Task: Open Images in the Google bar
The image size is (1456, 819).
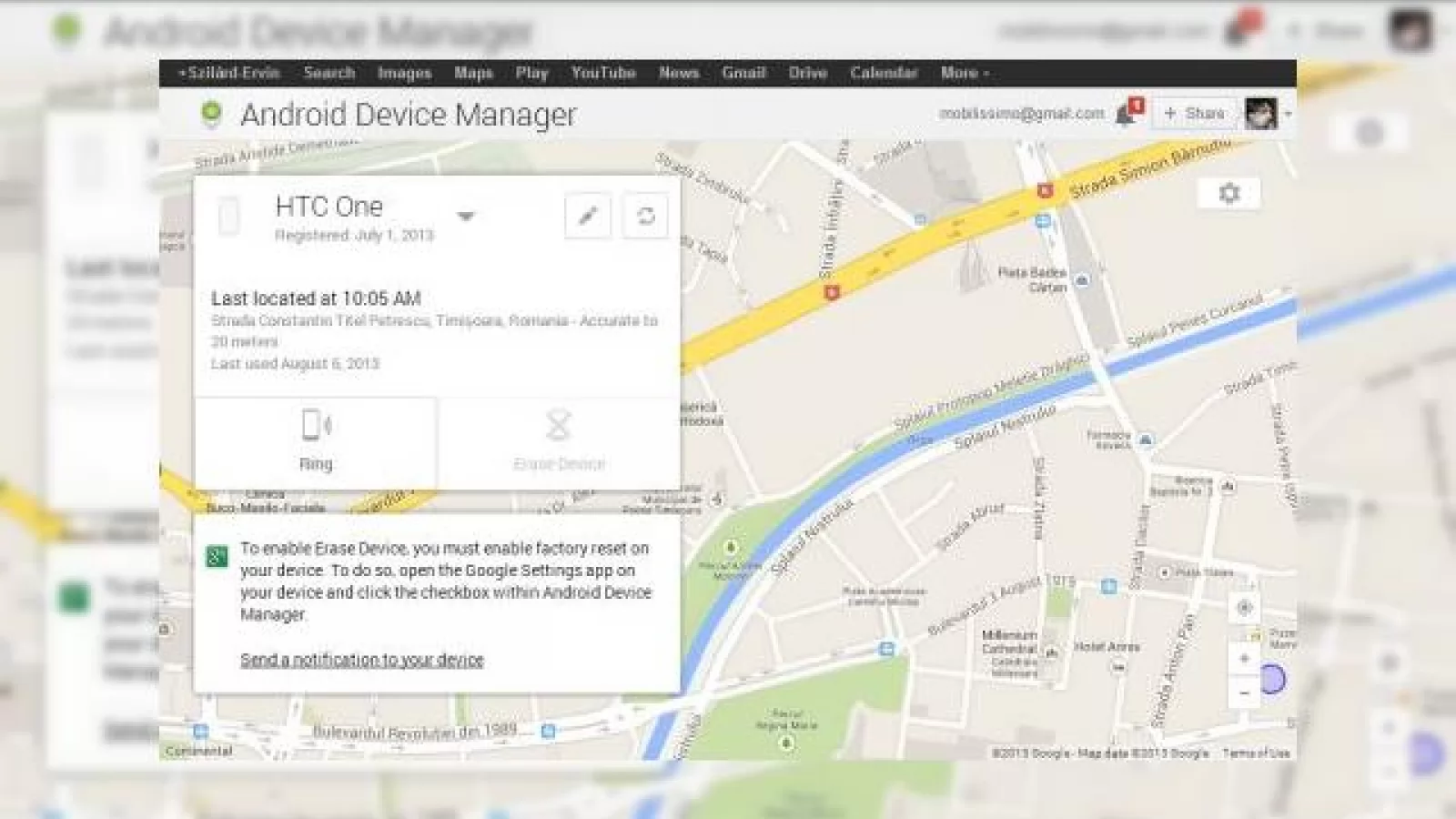Action: click(404, 73)
